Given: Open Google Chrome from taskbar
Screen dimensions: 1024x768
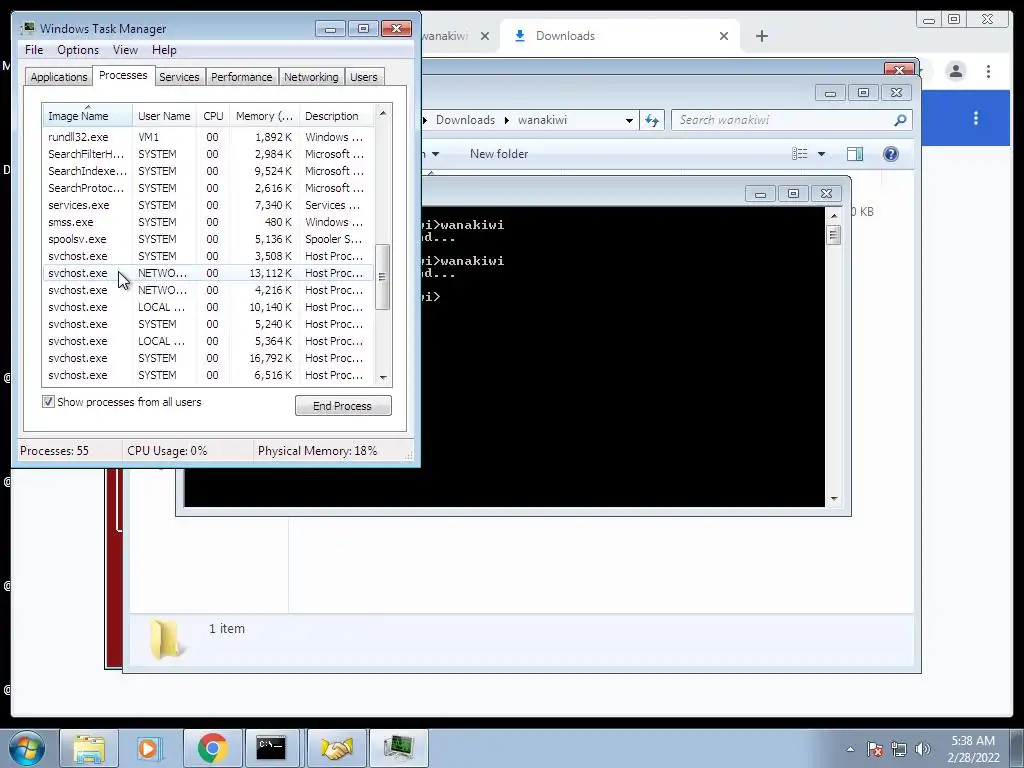Looking at the screenshot, I should pos(212,748).
